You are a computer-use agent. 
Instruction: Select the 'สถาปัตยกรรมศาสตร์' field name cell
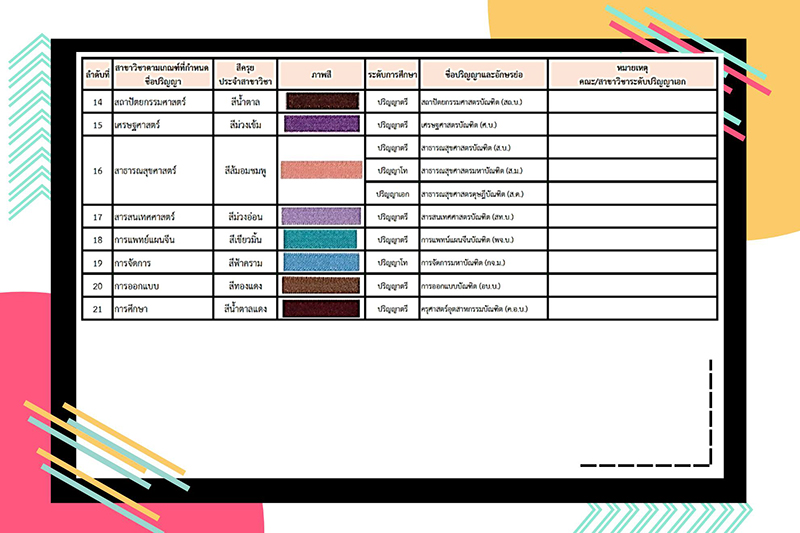coord(151,102)
